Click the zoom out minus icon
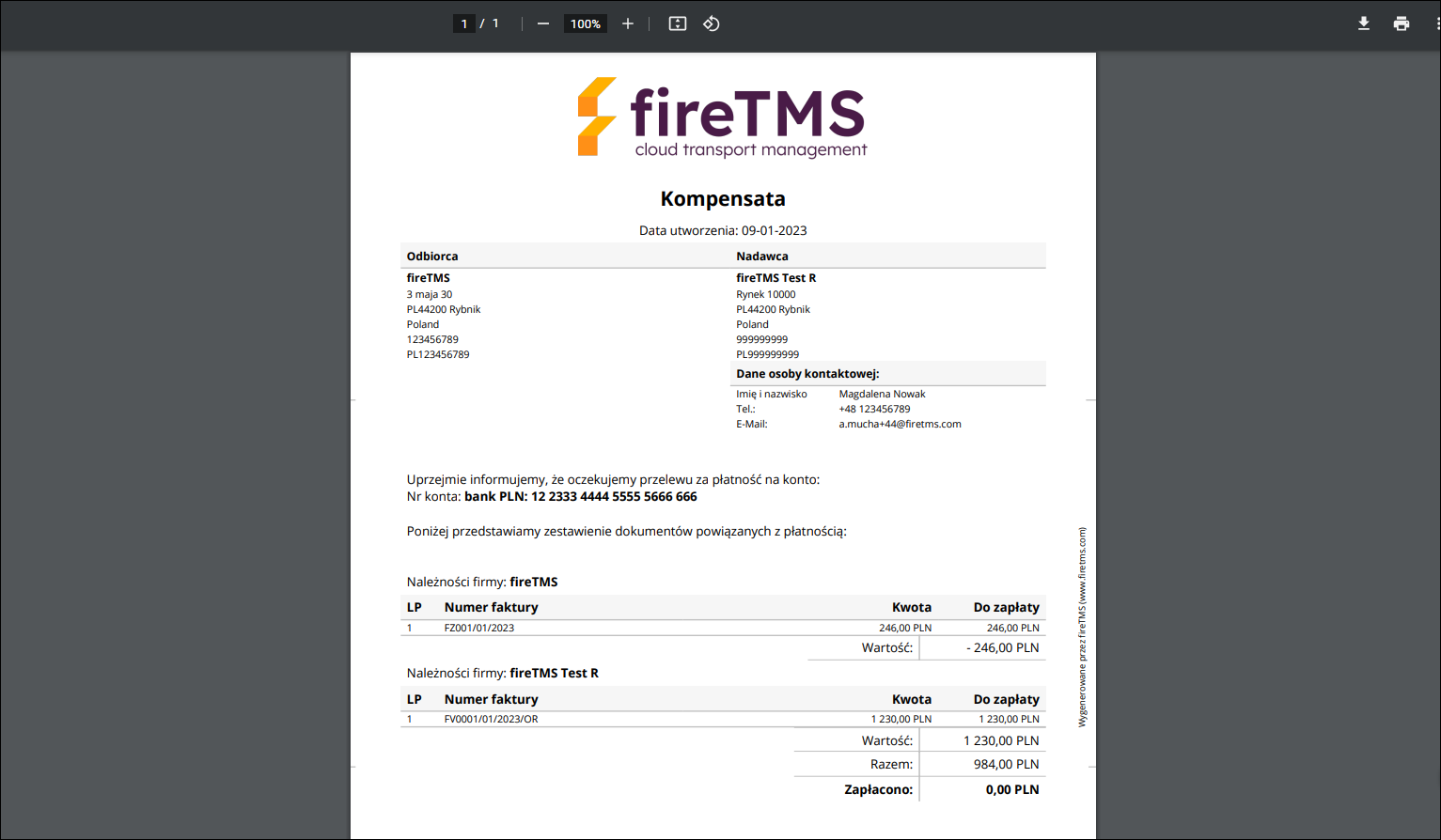Image resolution: width=1441 pixels, height=840 pixels. 543,23
